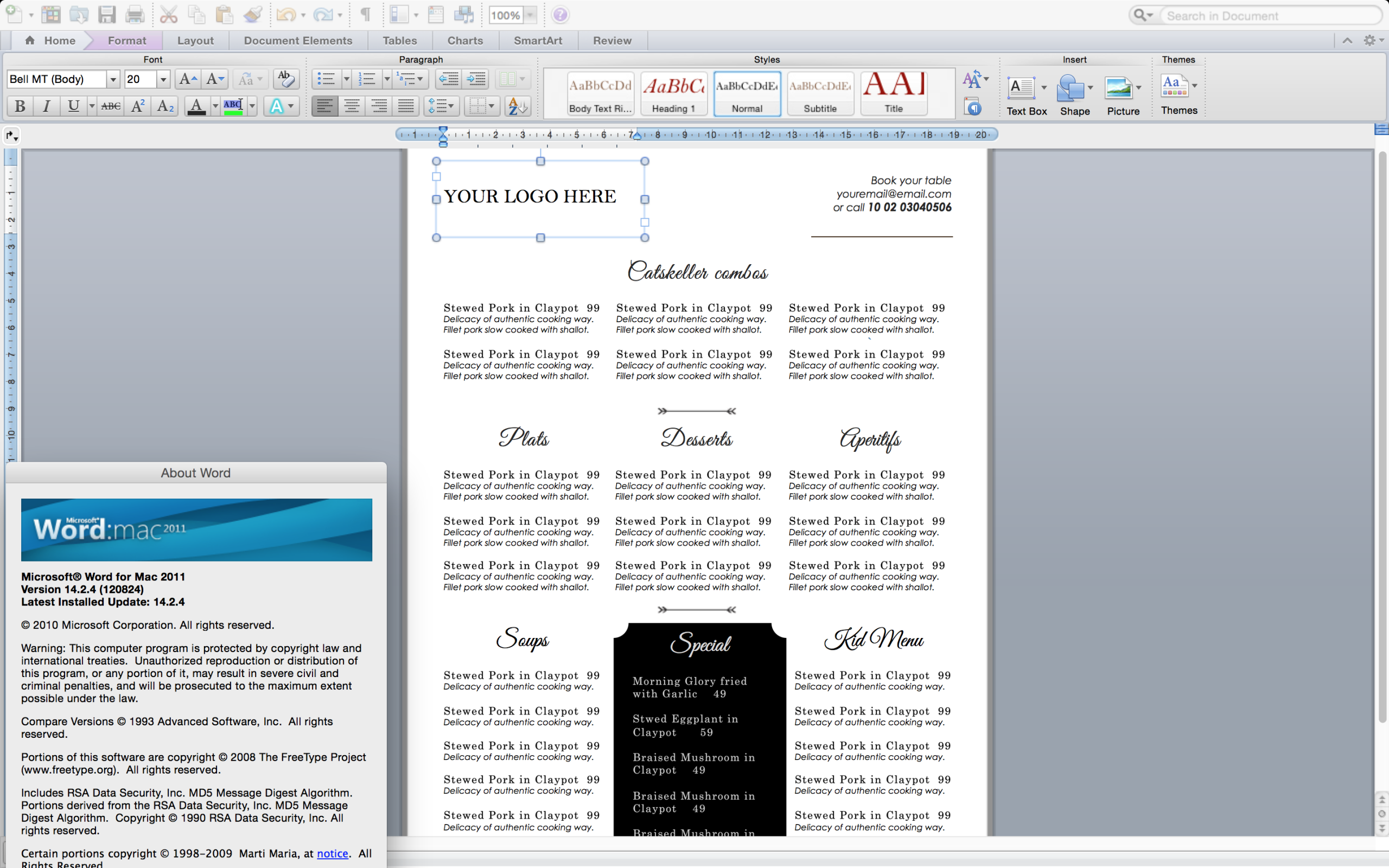Click the Save floppy disk icon
Viewport: 1389px width, 868px height.
pyautogui.click(x=107, y=15)
